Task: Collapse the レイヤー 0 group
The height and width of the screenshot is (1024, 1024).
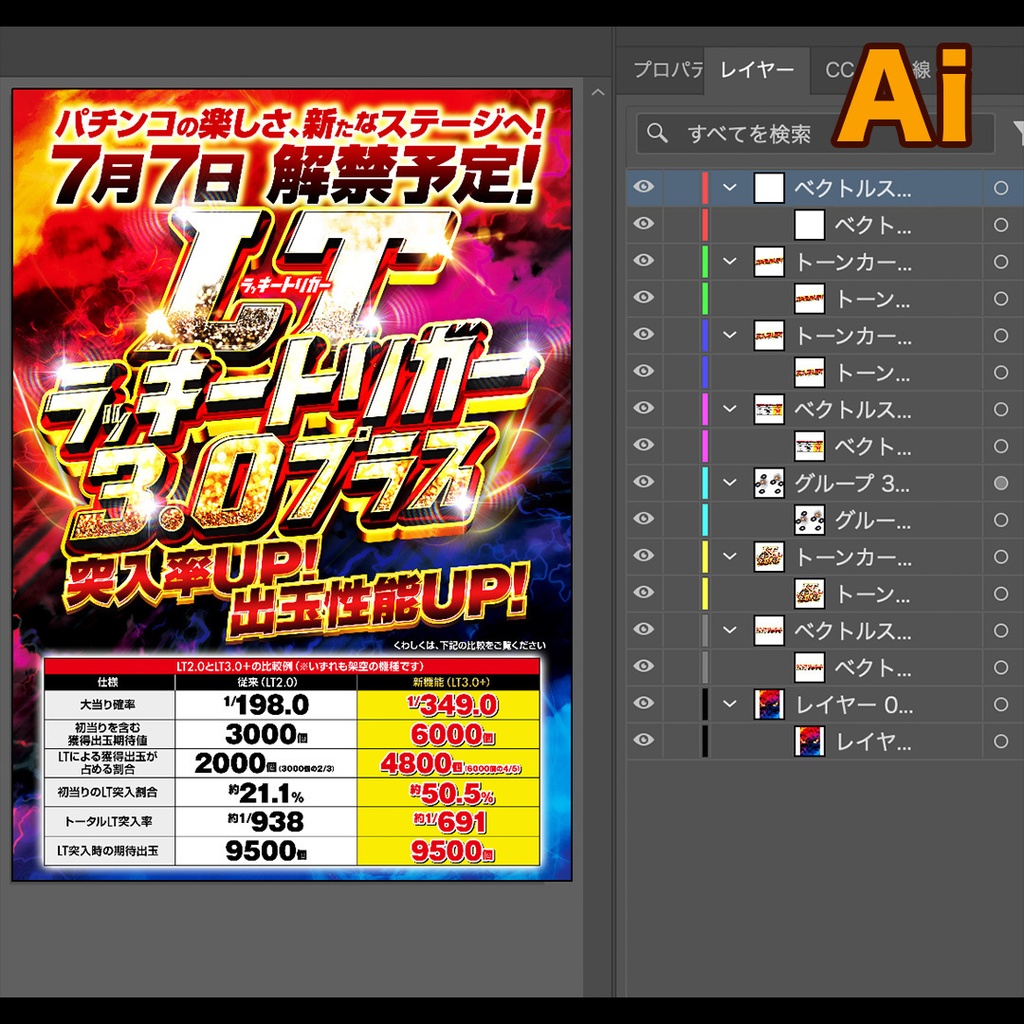Action: coord(728,703)
